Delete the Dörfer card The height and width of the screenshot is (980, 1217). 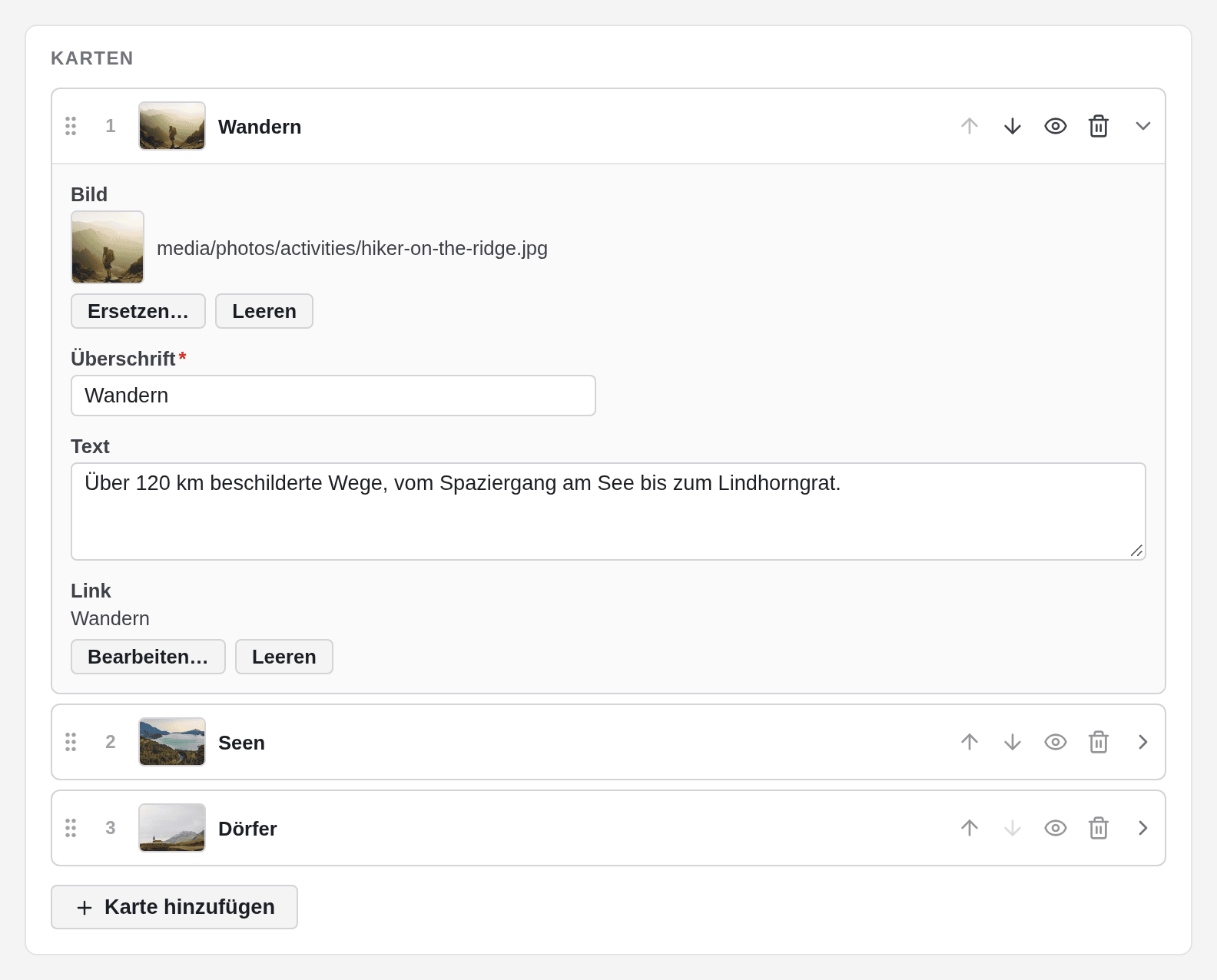(x=1099, y=828)
